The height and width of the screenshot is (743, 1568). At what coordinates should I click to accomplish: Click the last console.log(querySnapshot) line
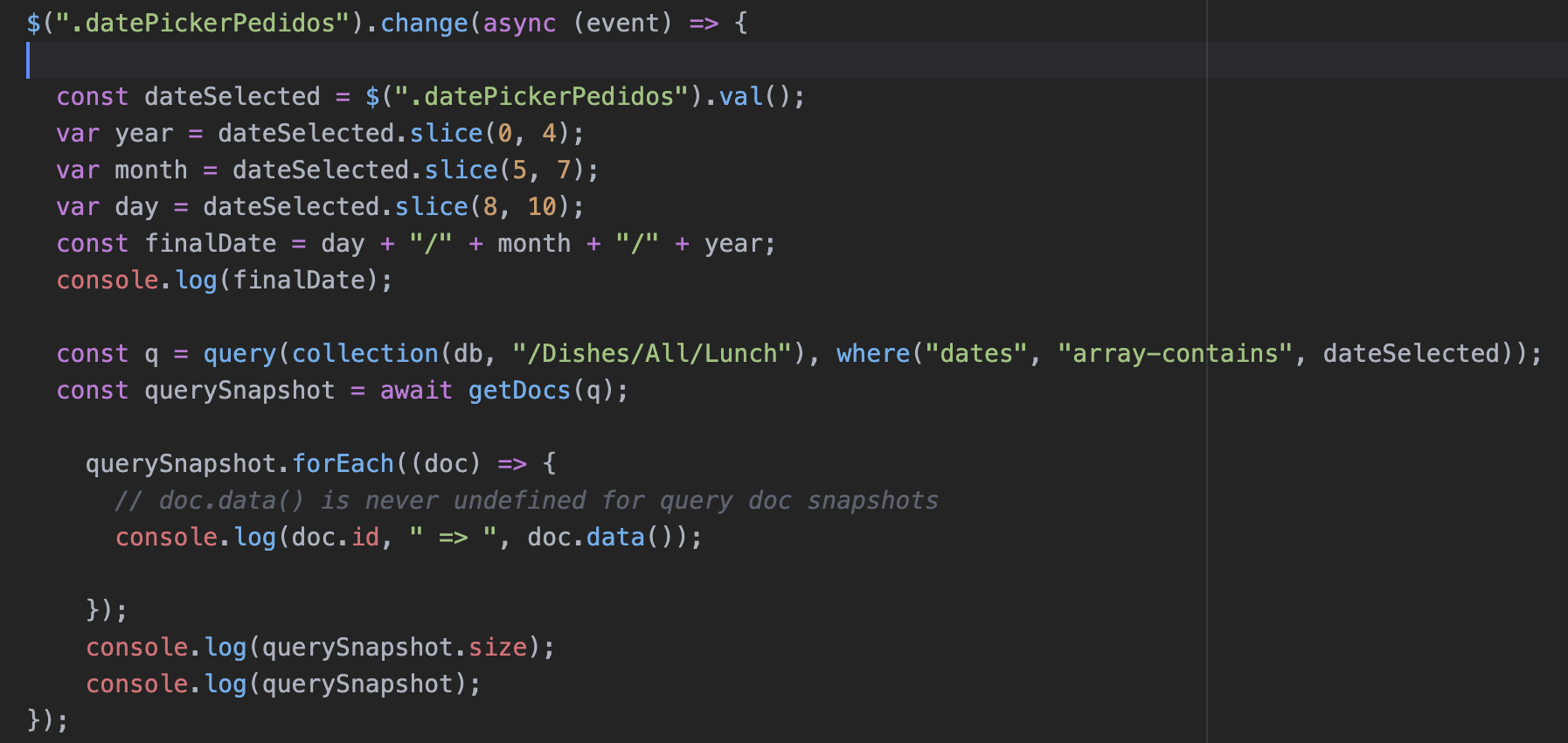click(283, 684)
